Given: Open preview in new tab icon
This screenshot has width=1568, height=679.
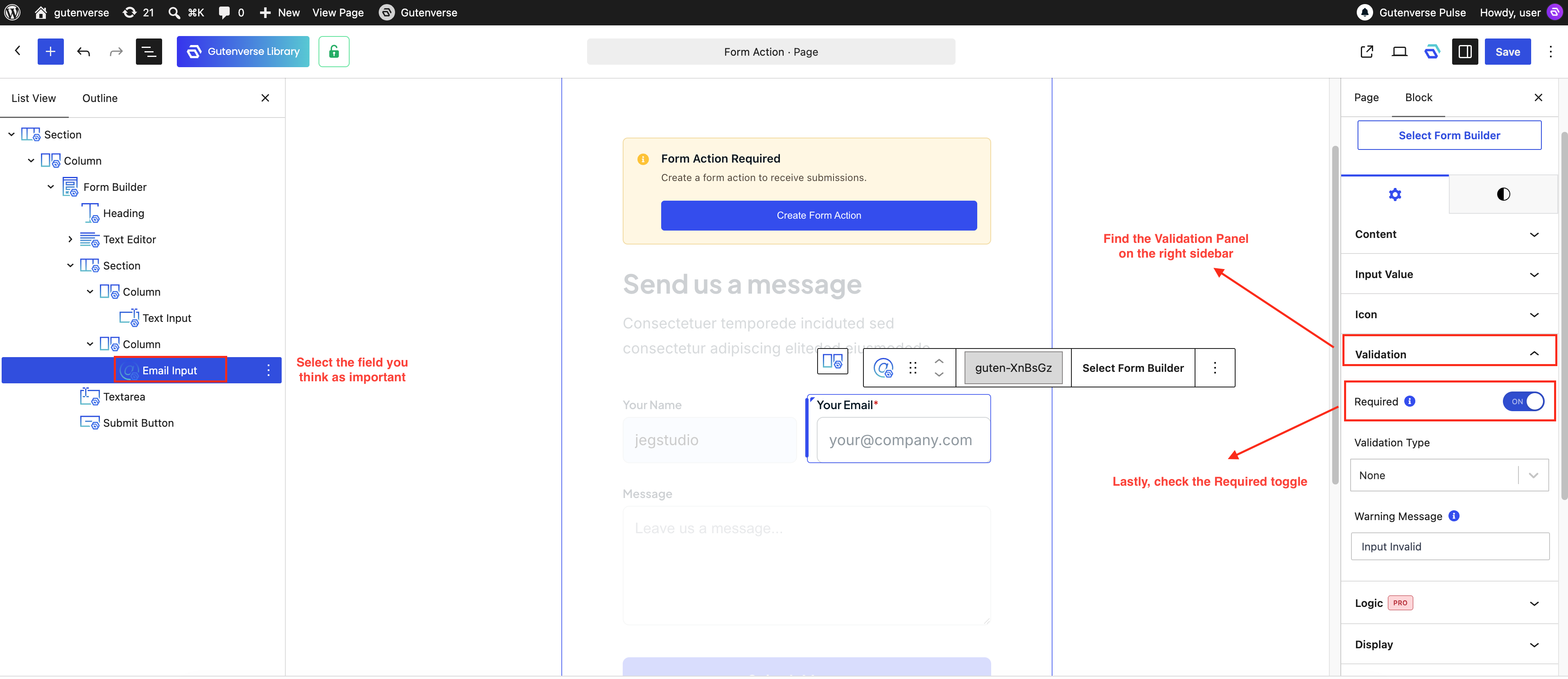Looking at the screenshot, I should (x=1367, y=52).
